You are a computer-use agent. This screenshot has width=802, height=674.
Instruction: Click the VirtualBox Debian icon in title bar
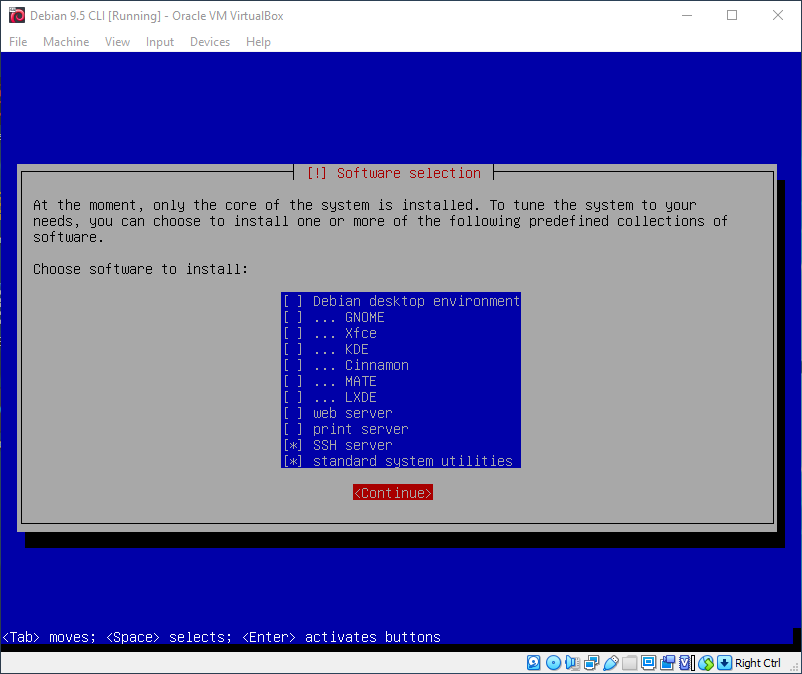coord(17,15)
